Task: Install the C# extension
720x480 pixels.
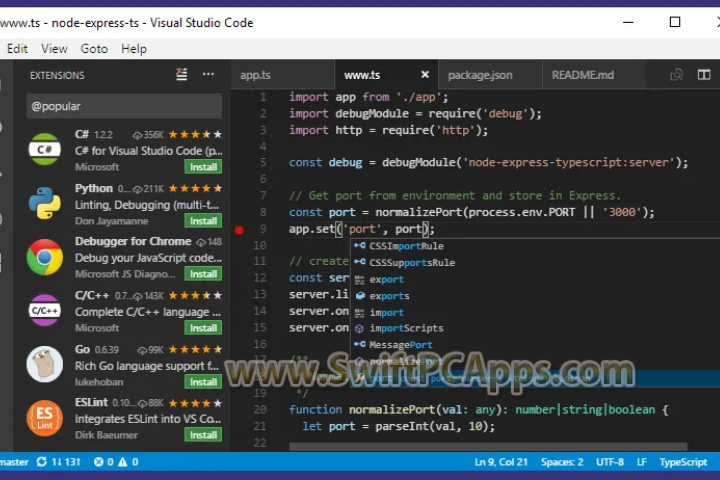Action: click(203, 167)
